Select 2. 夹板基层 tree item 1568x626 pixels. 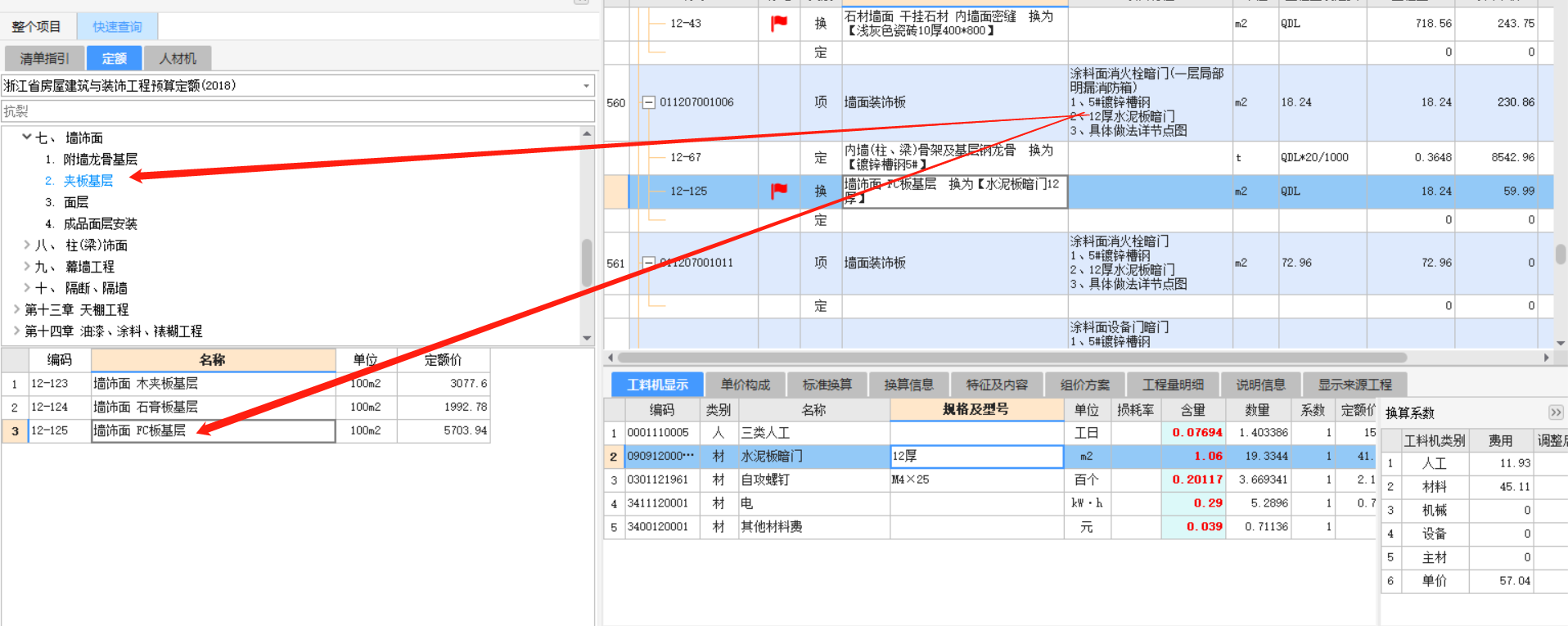click(79, 180)
